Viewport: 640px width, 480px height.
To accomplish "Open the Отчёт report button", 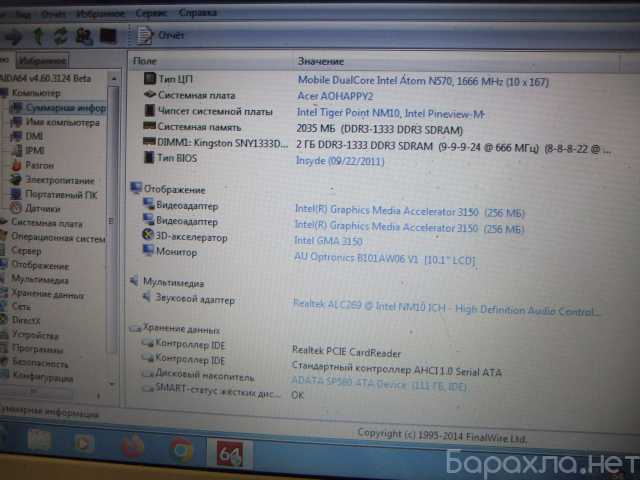I will [160, 36].
